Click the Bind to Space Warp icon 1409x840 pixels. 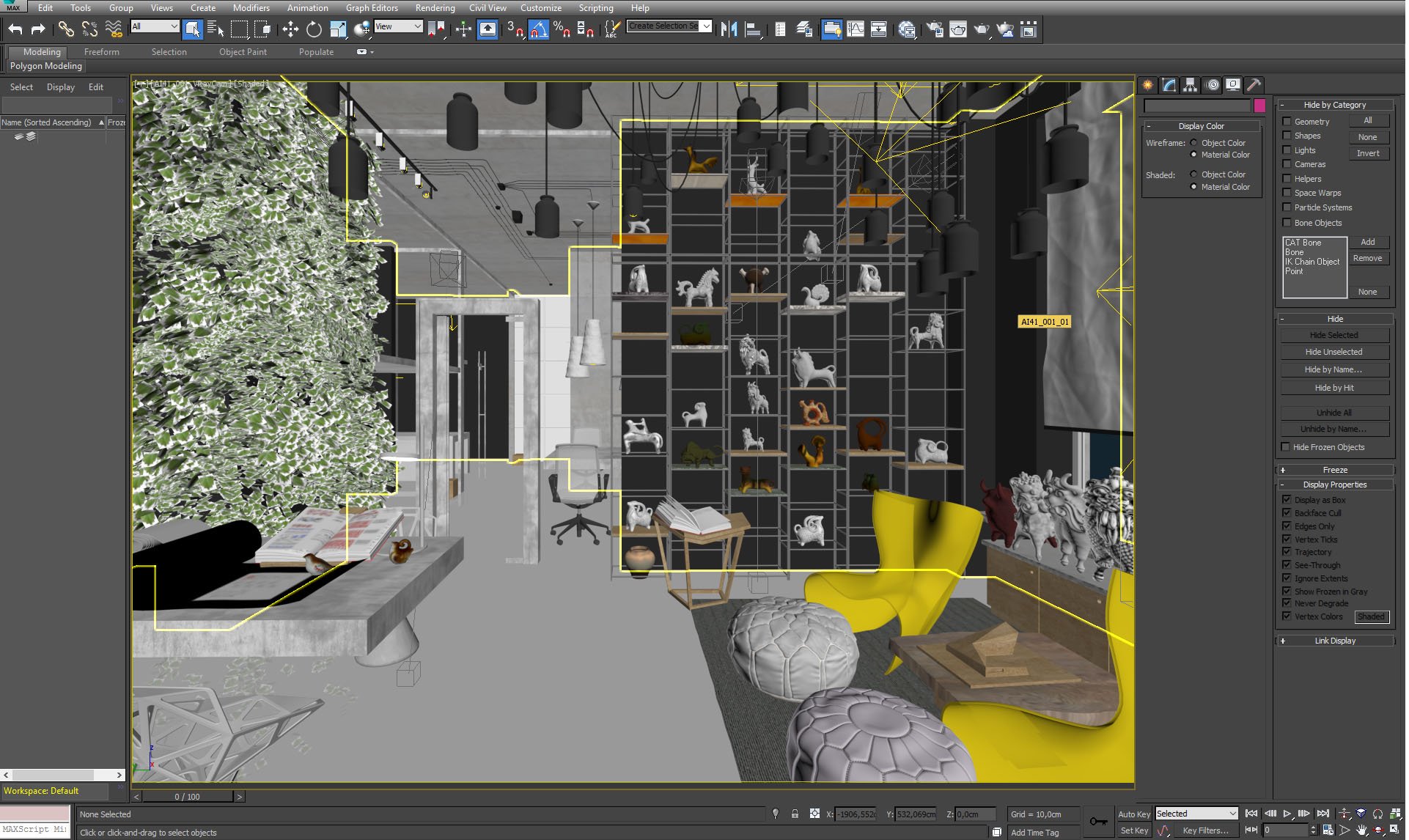(113, 29)
